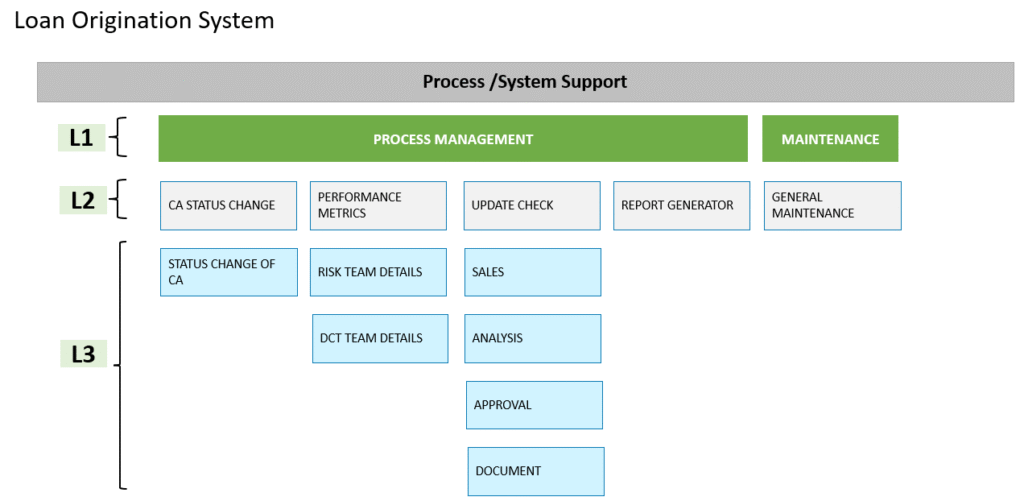Click the DCT TEAM DETAILS box
Viewport: 1024px width, 501px height.
(380, 338)
